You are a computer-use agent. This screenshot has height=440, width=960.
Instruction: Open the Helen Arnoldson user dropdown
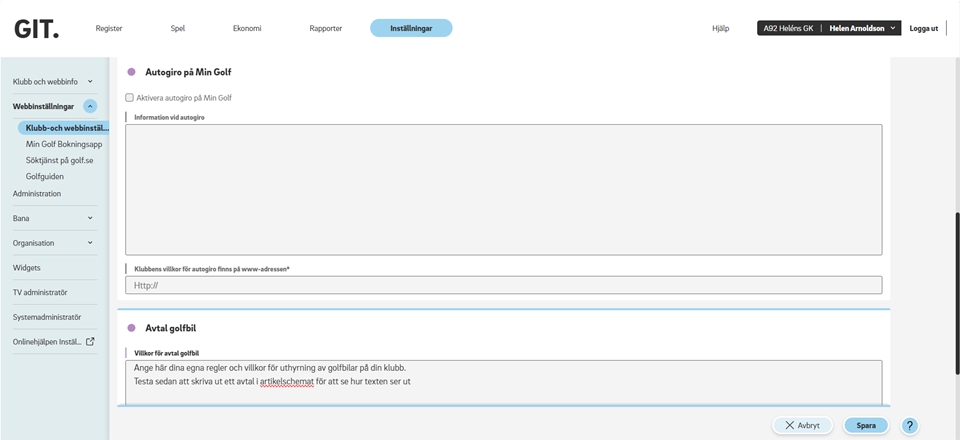[x=863, y=29]
